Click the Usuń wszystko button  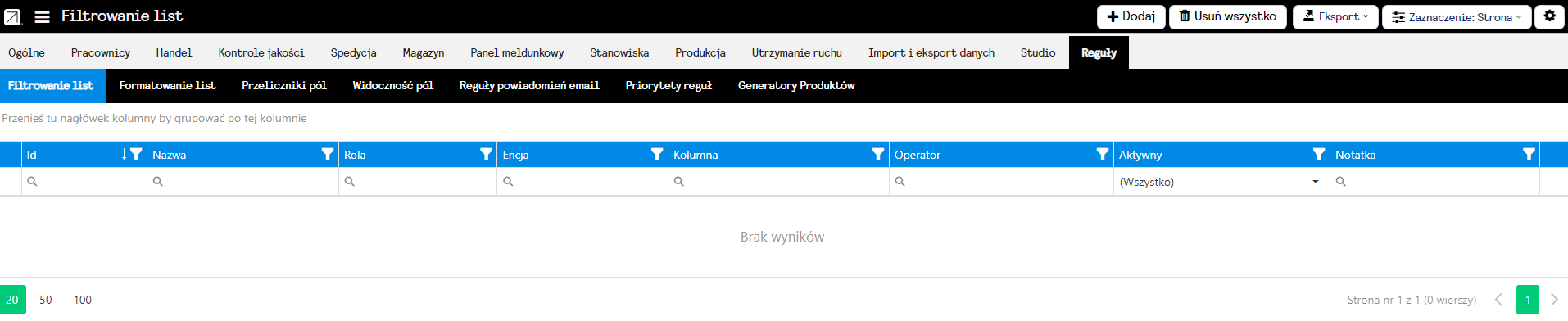(x=1228, y=16)
